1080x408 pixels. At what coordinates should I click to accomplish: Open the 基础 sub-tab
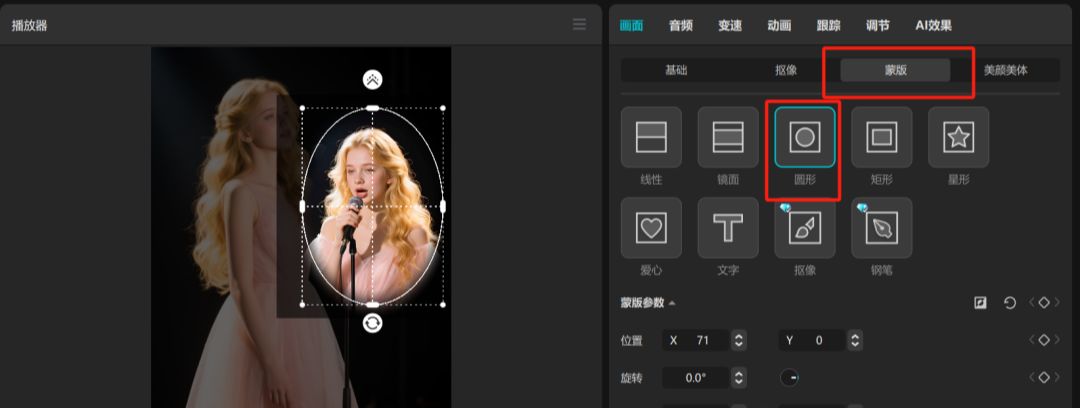pyautogui.click(x=676, y=70)
